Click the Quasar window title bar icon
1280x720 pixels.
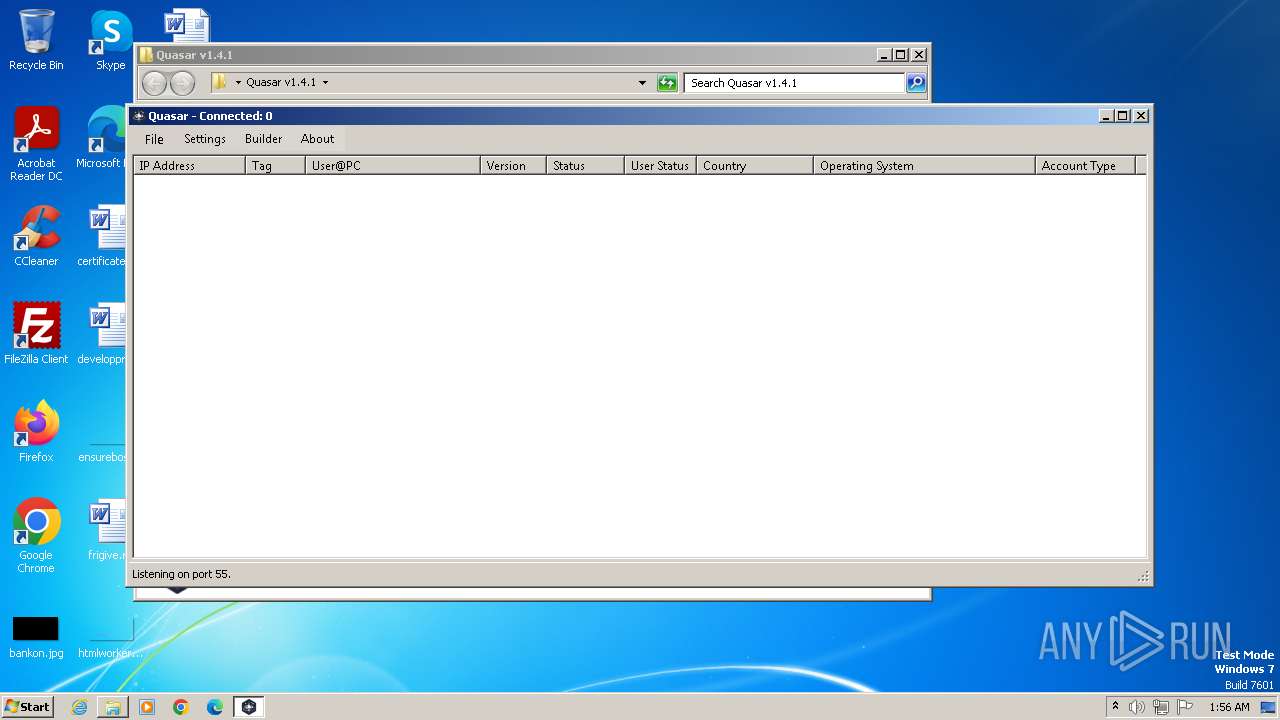tap(138, 116)
